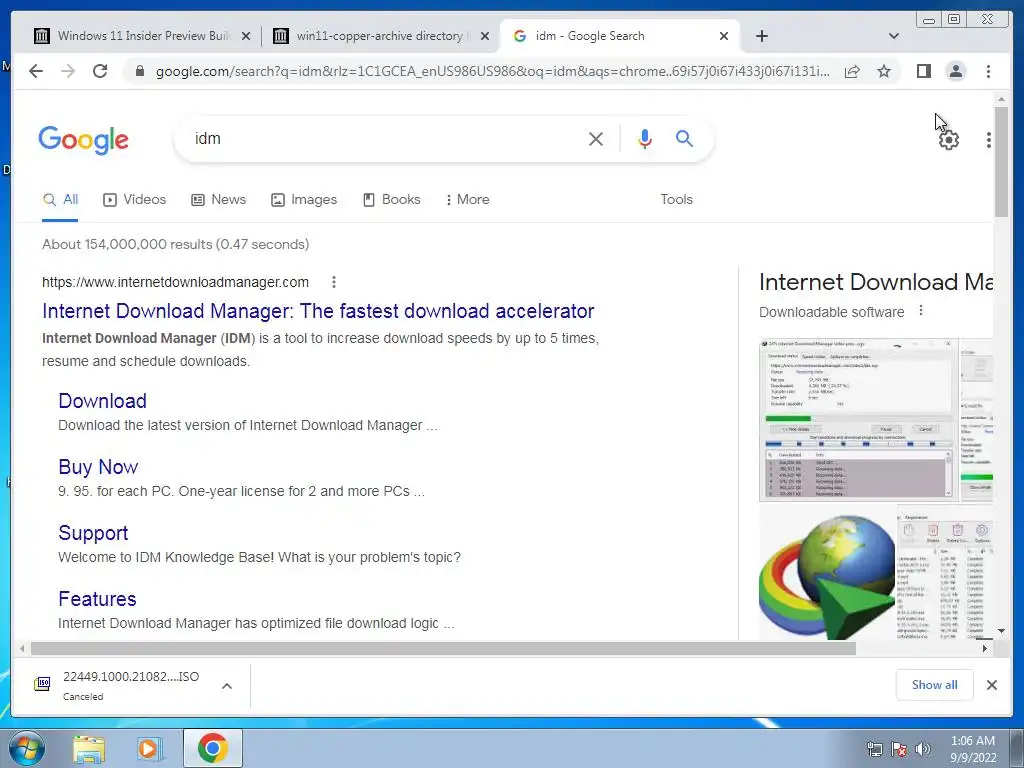Click the Internet Download Manager knowledge panel title
Screen dimensions: 1024x768
click(x=876, y=282)
